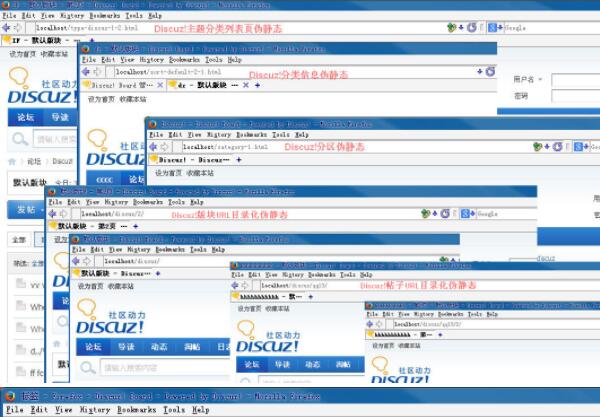Image resolution: width=600 pixels, height=417 pixels.
Task: Open the View menu in the localhost/discuz/ window
Action: (x=115, y=249)
